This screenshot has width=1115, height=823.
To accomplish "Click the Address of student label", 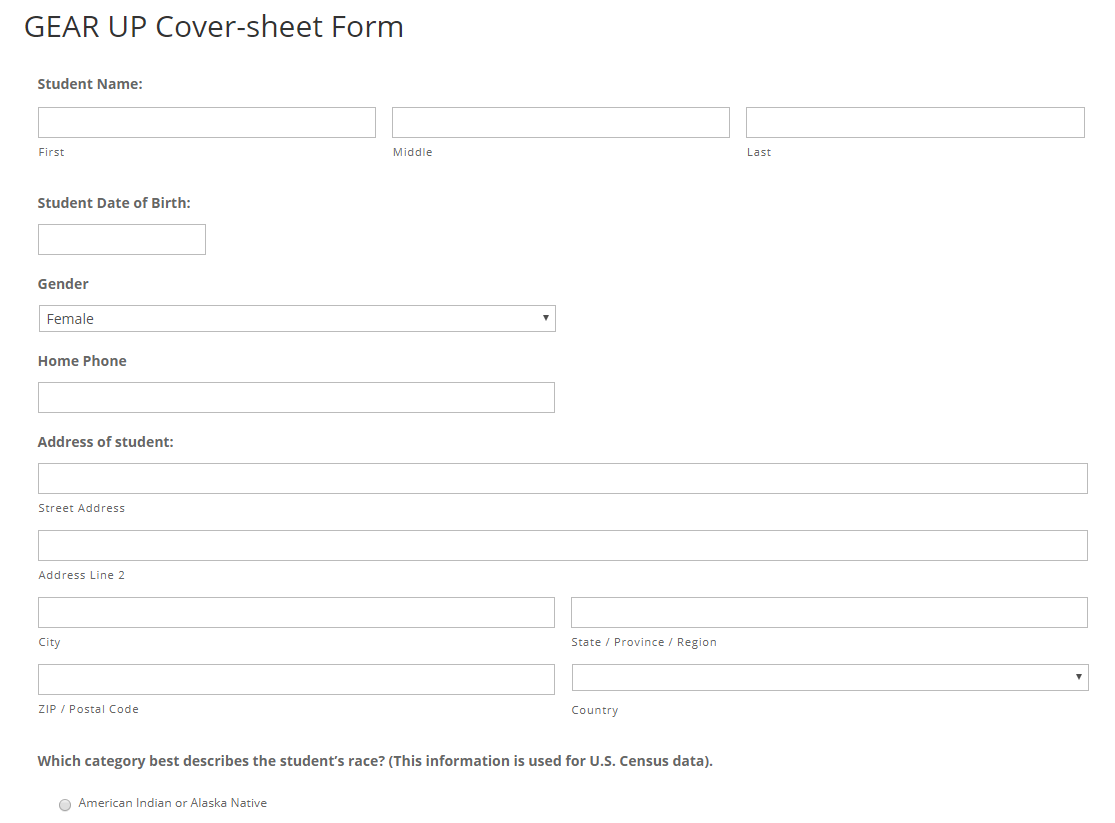I will point(105,442).
